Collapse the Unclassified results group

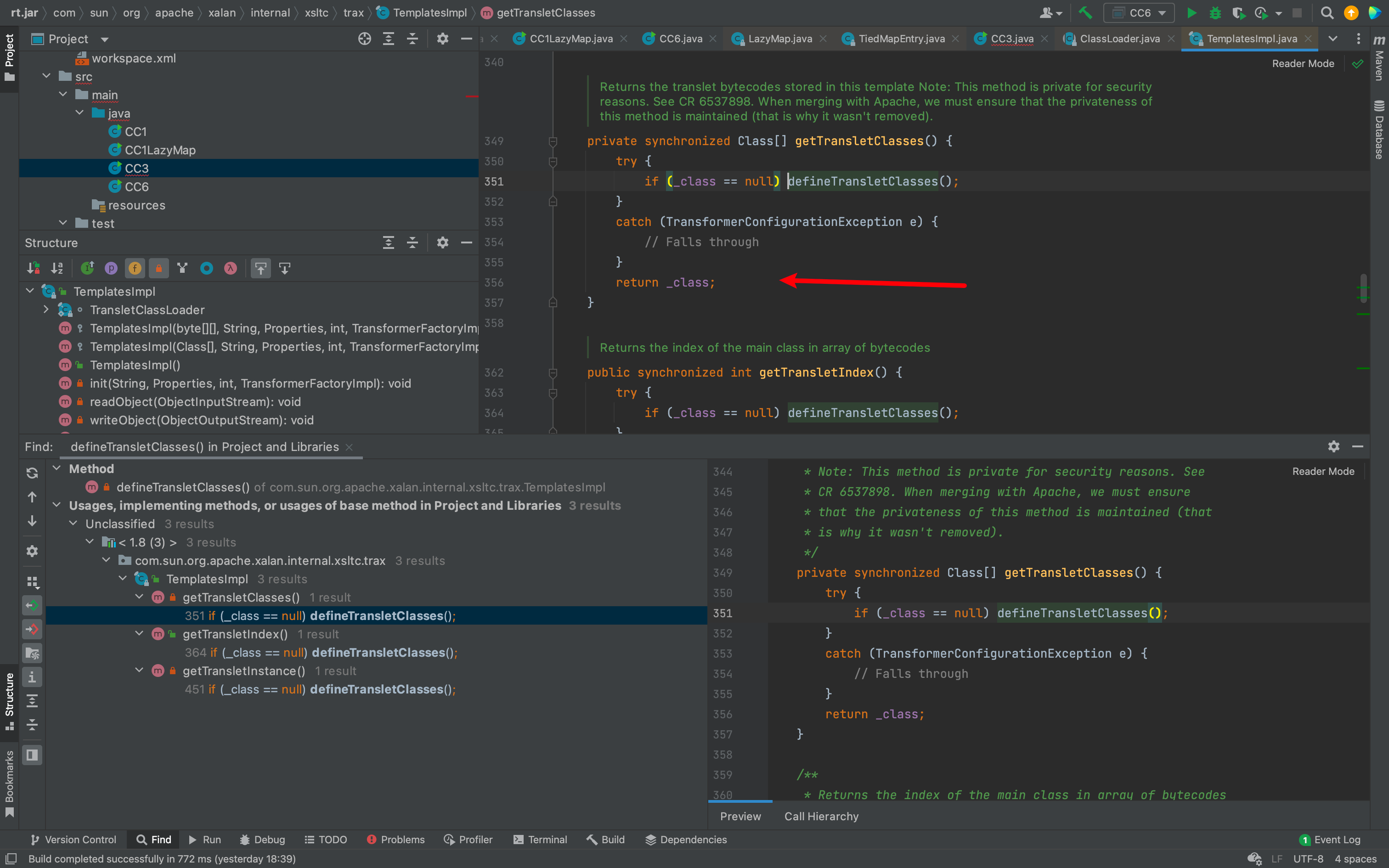click(x=73, y=524)
